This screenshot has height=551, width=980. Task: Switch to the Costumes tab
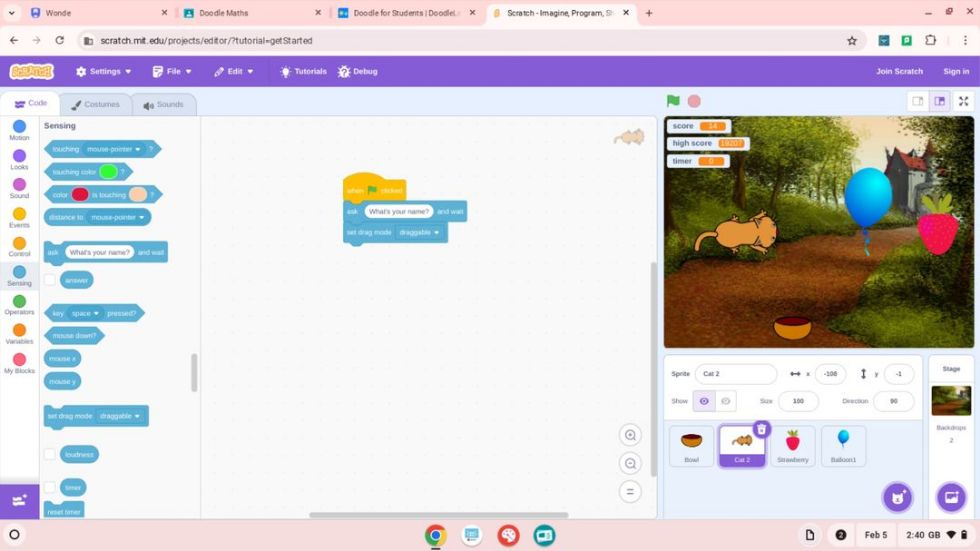click(x=95, y=104)
